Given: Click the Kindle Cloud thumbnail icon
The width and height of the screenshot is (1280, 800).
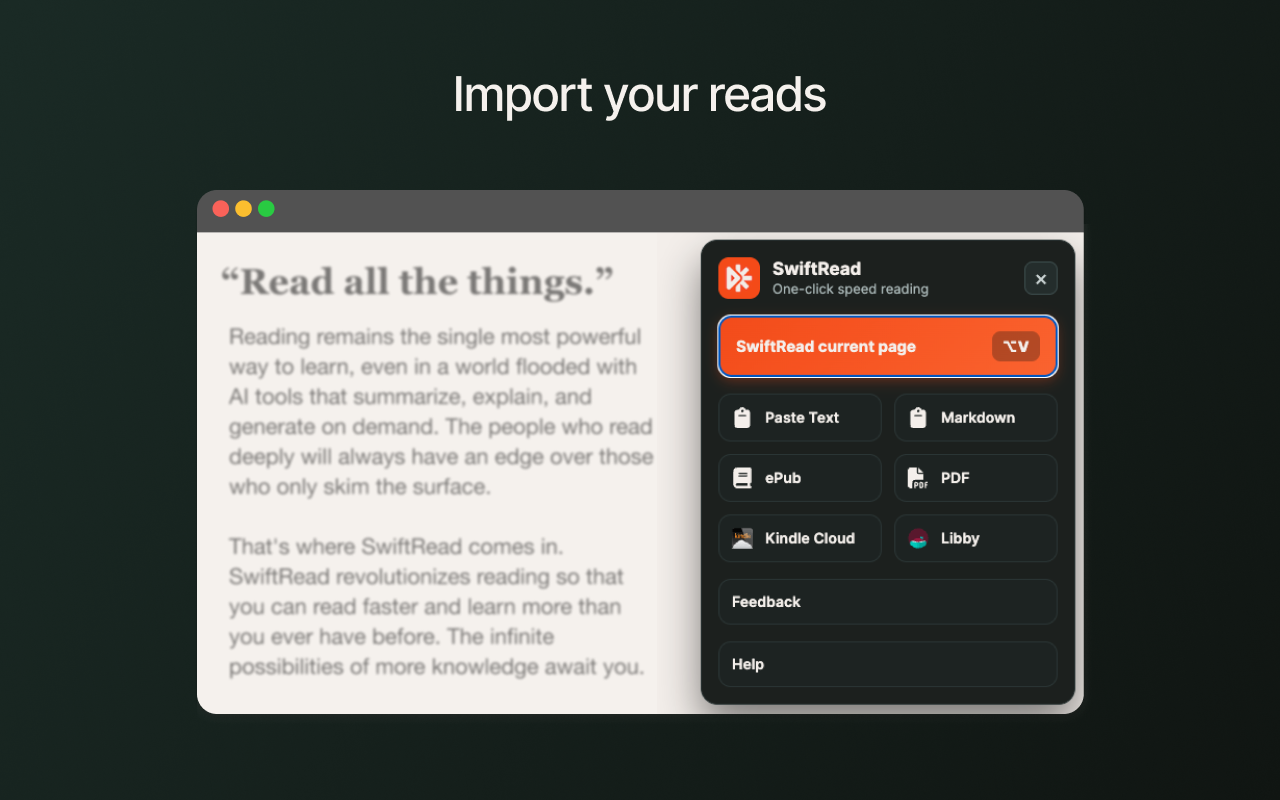Looking at the screenshot, I should 742,538.
